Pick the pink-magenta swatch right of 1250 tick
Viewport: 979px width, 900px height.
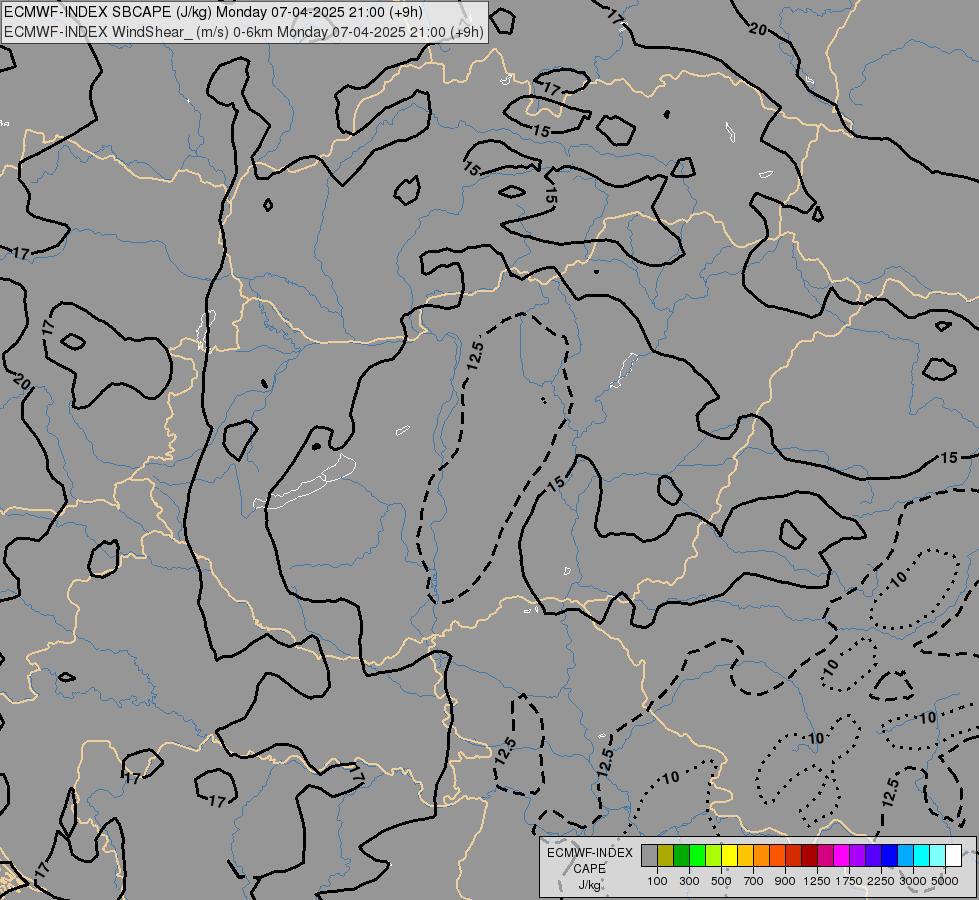click(825, 855)
